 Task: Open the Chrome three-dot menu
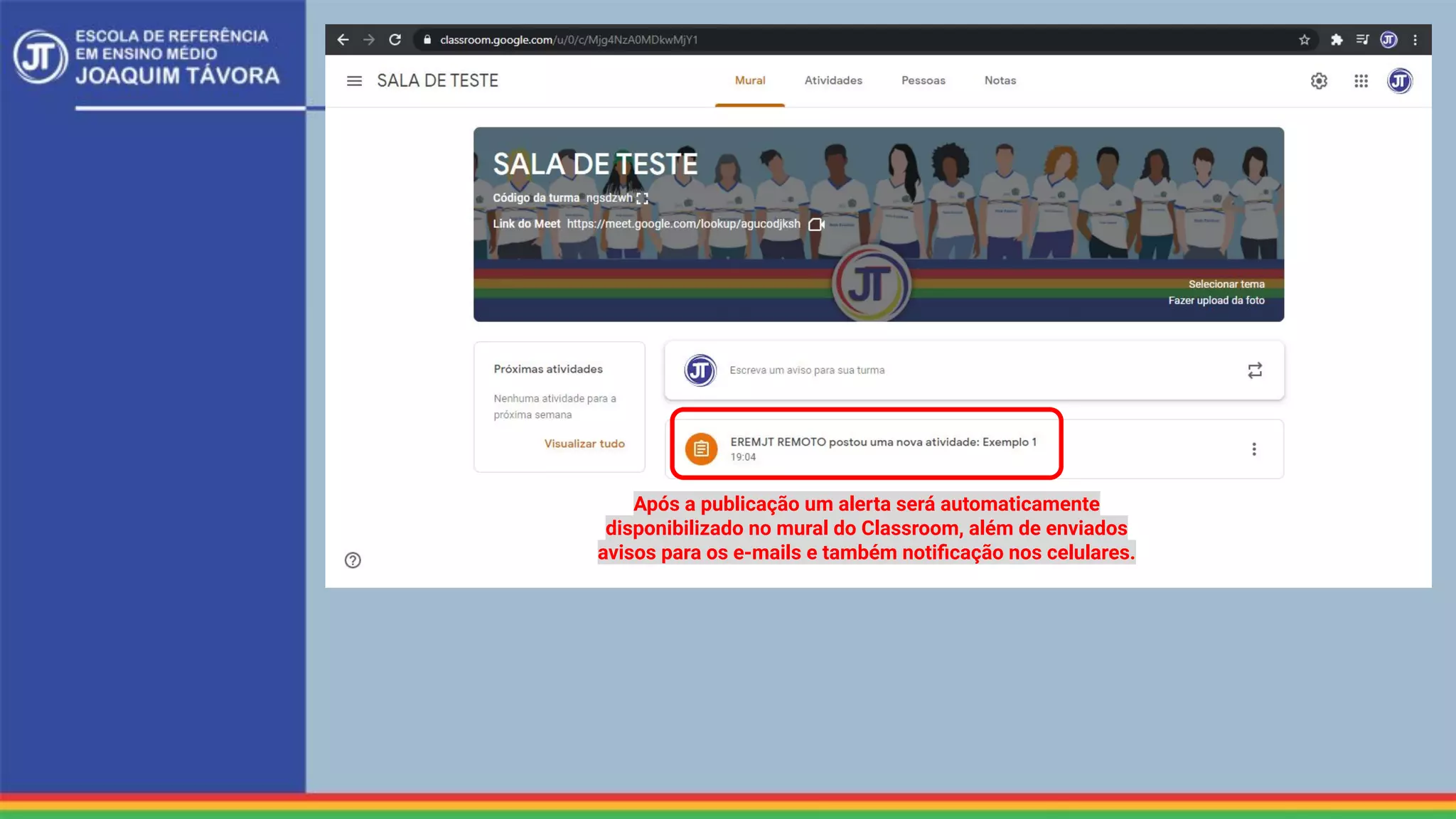point(1415,40)
